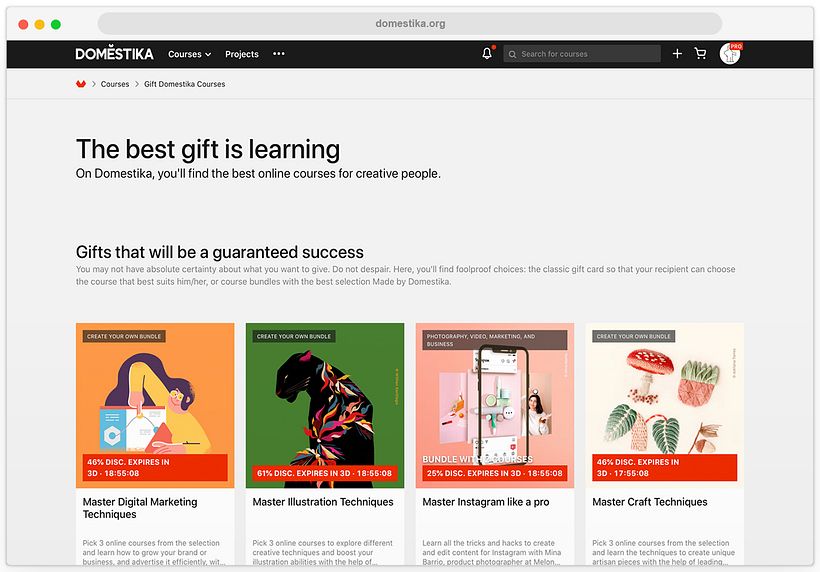Open the panther illustration course thumbnail

click(325, 405)
